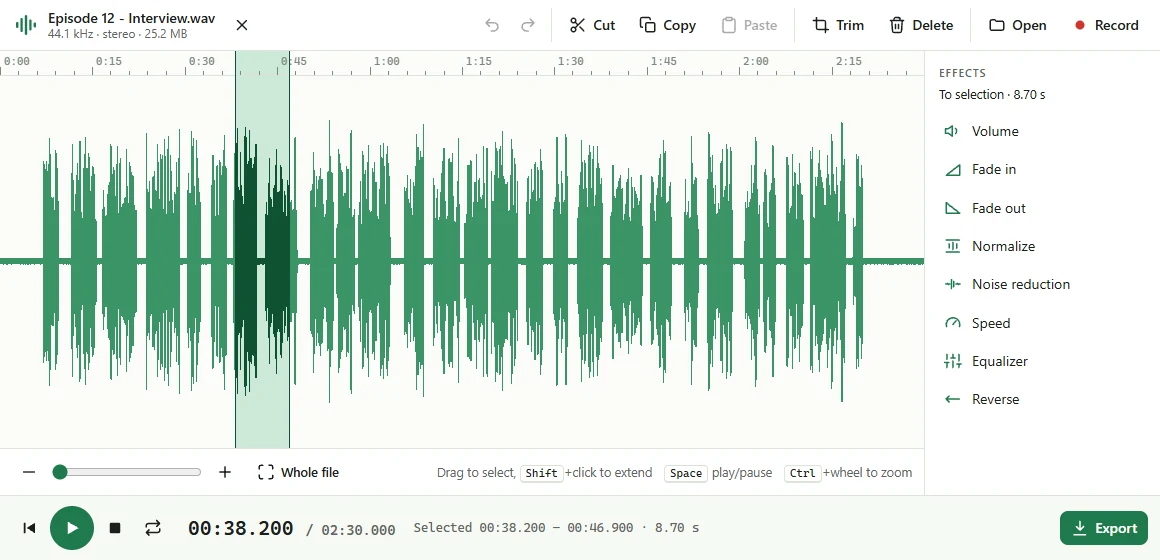Click the 1:15 mark on timeline ruler
Image resolution: width=1160 pixels, height=560 pixels.
tap(479, 61)
